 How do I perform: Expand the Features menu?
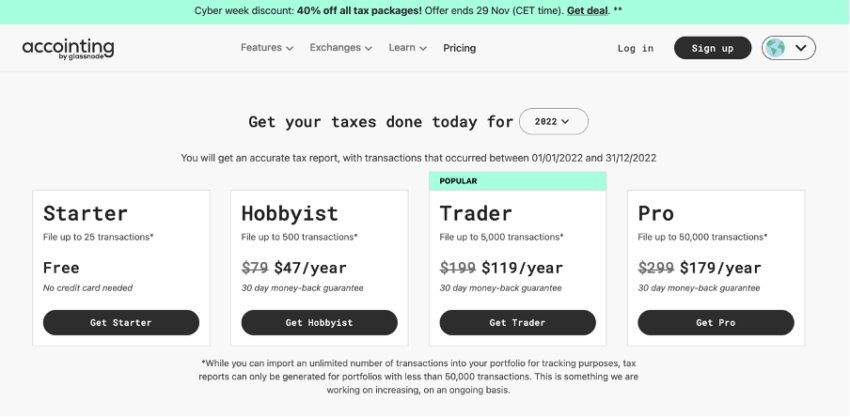[266, 48]
